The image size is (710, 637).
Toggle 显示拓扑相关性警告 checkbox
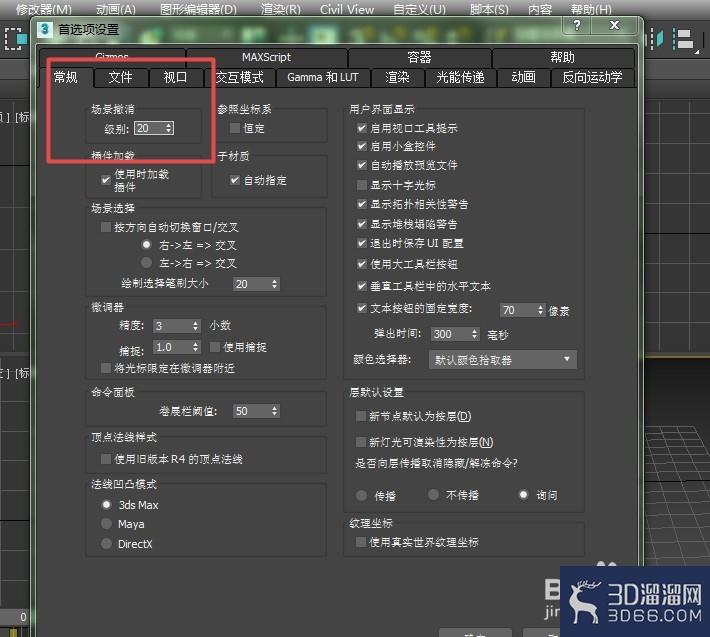[x=362, y=204]
